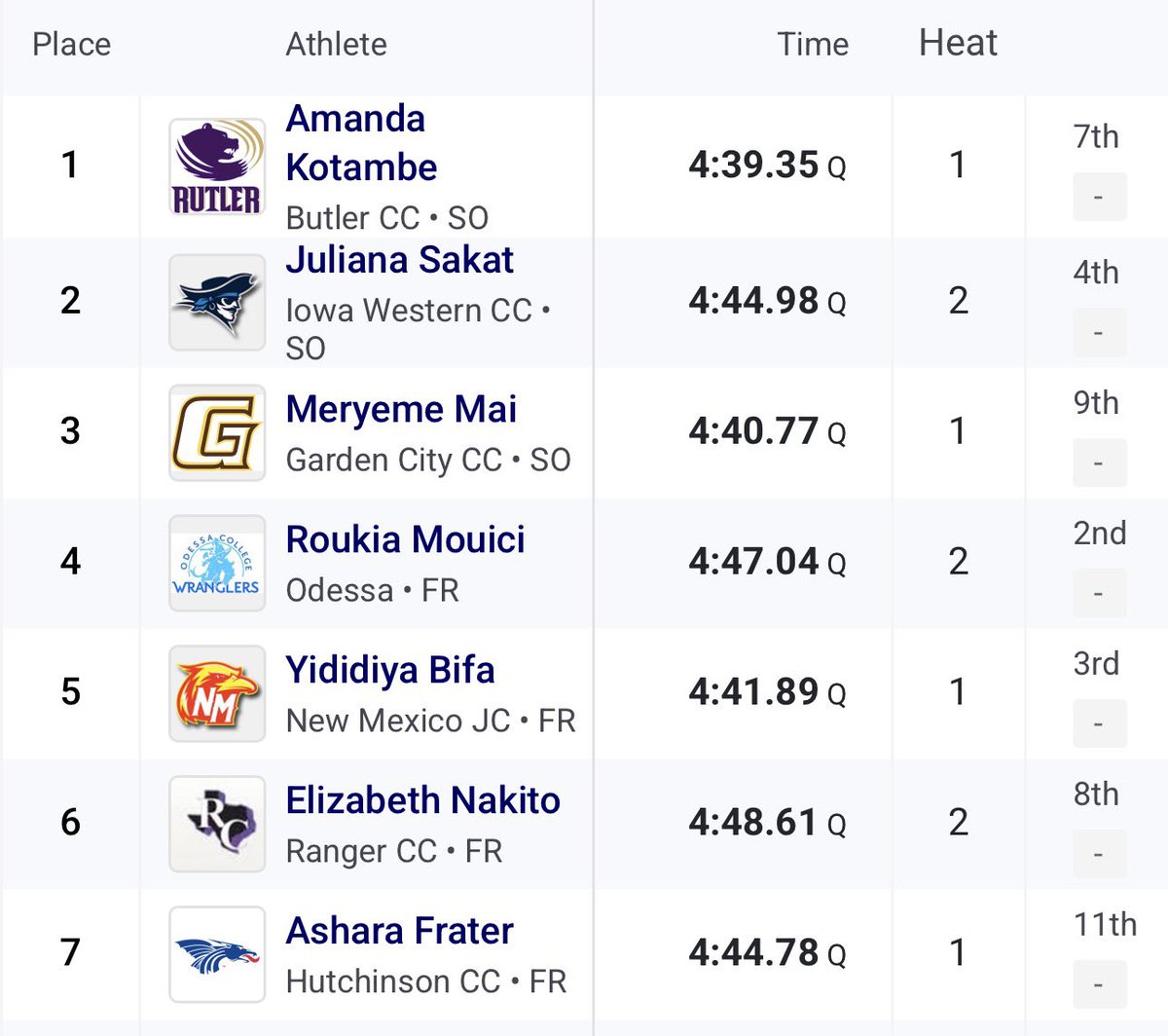Sort results by the Time column
1168x1036 pixels.
[813, 44]
